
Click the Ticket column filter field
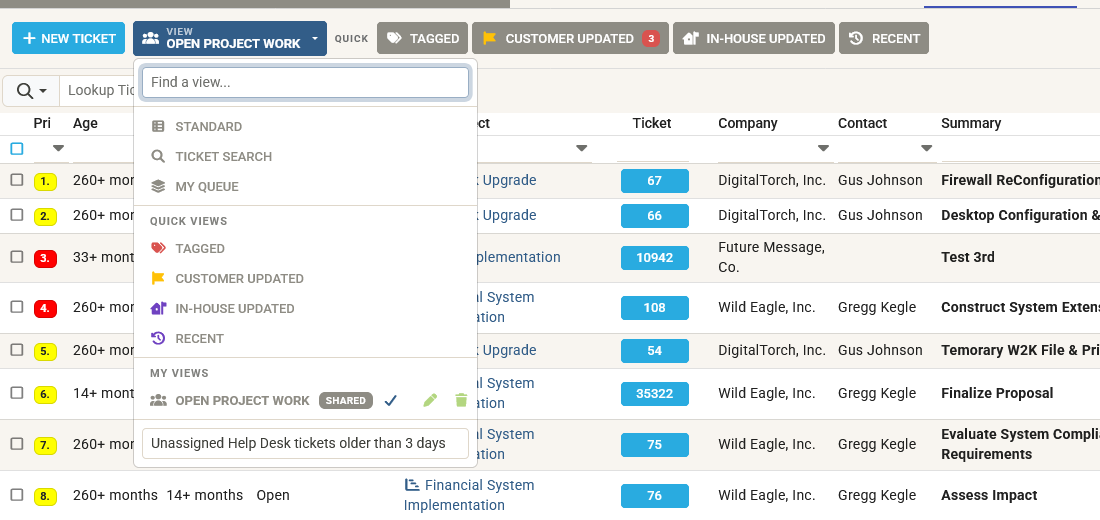[x=653, y=149]
